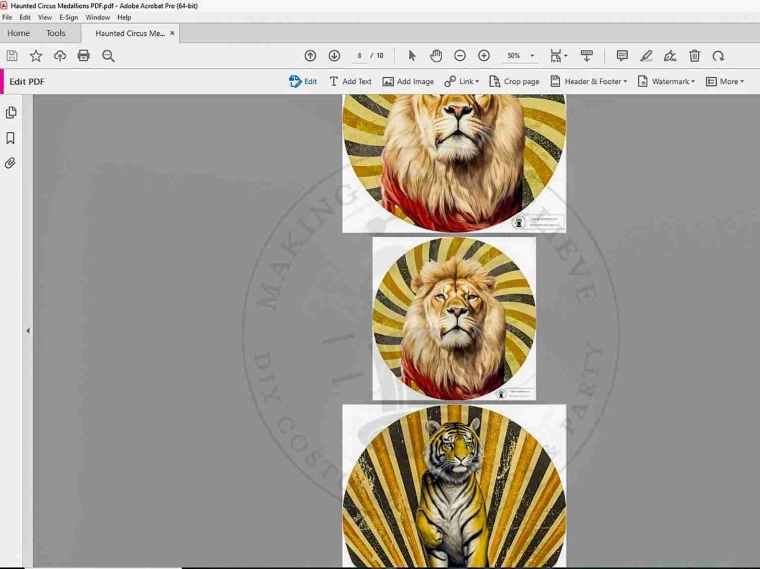Click the Crop page button

(x=514, y=82)
